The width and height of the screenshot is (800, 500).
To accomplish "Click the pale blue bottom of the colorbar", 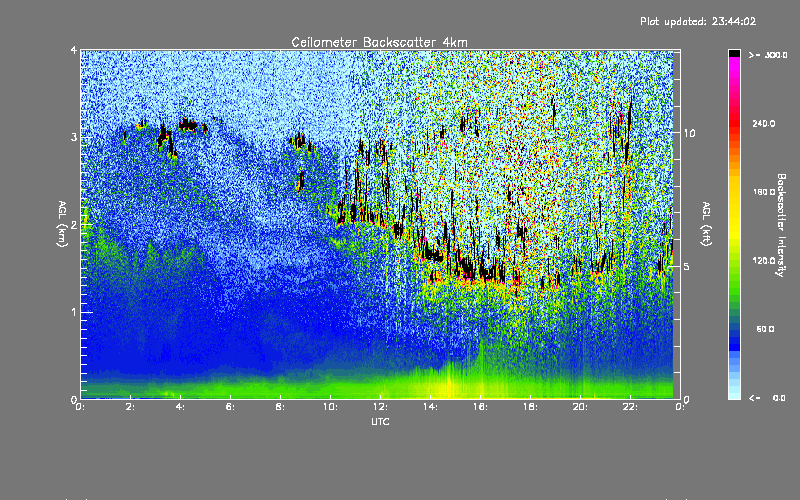I will (734, 392).
